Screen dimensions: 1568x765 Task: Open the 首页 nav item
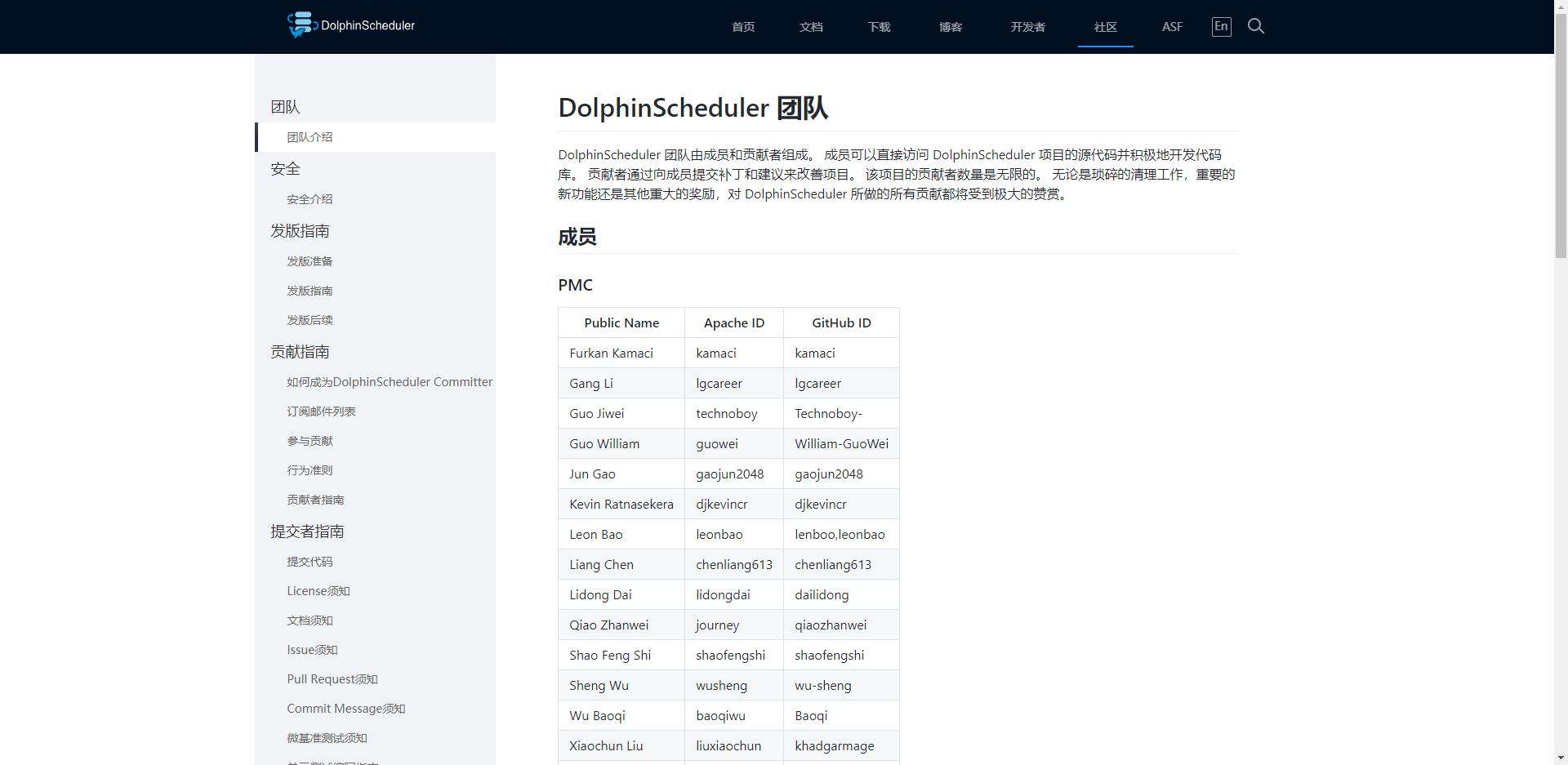(x=743, y=27)
